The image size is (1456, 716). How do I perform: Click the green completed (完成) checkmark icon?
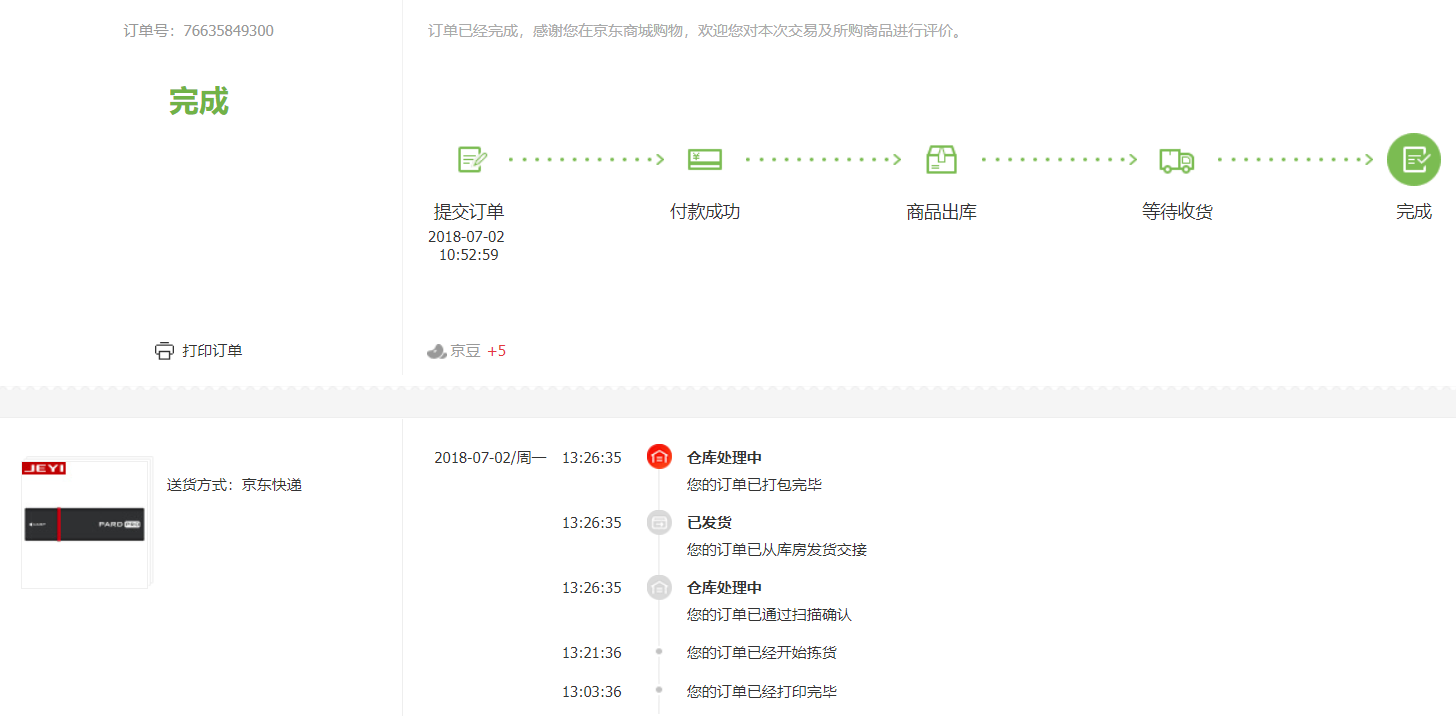pos(1413,159)
